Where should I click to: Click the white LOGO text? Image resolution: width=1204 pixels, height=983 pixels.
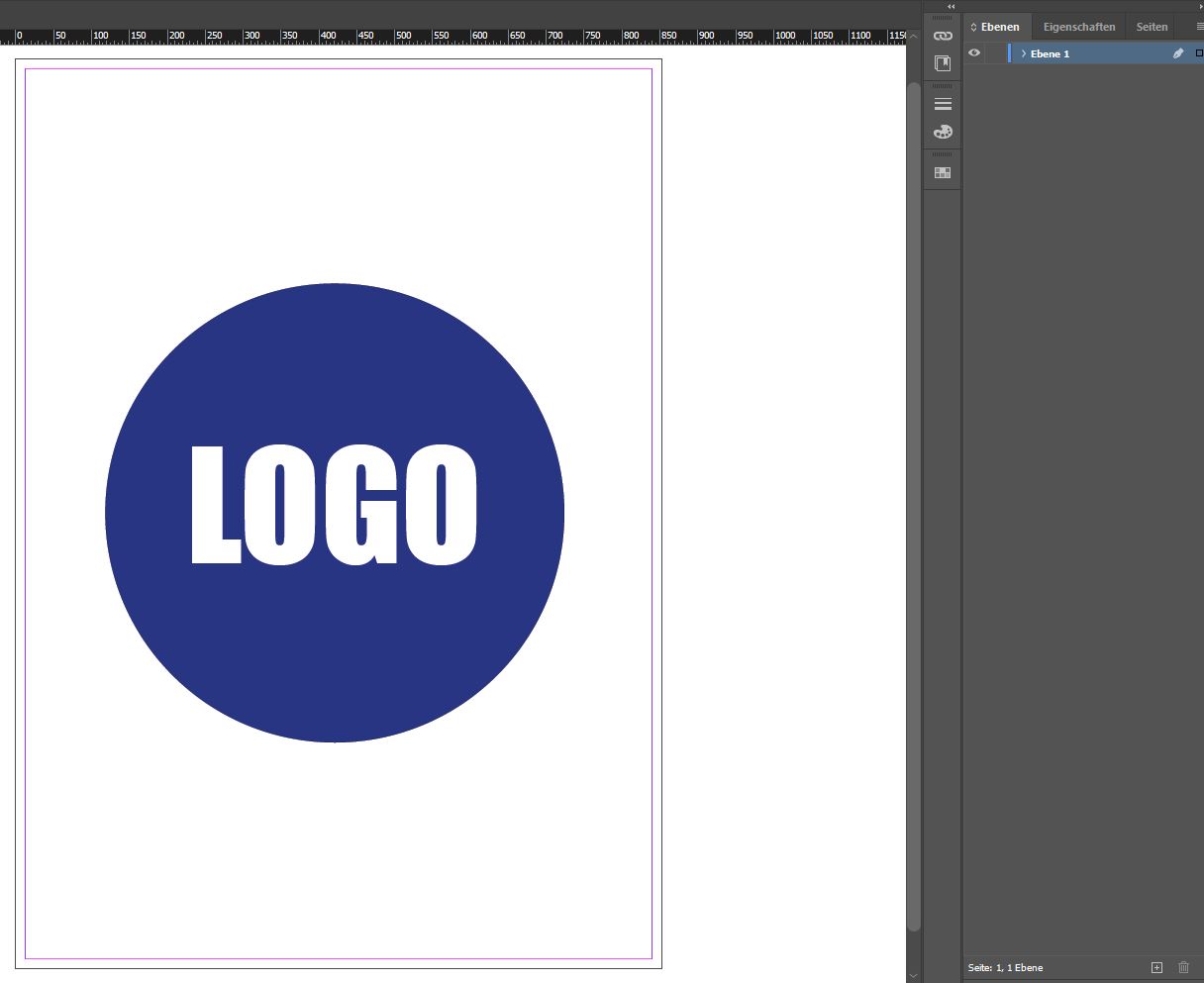[x=334, y=505]
